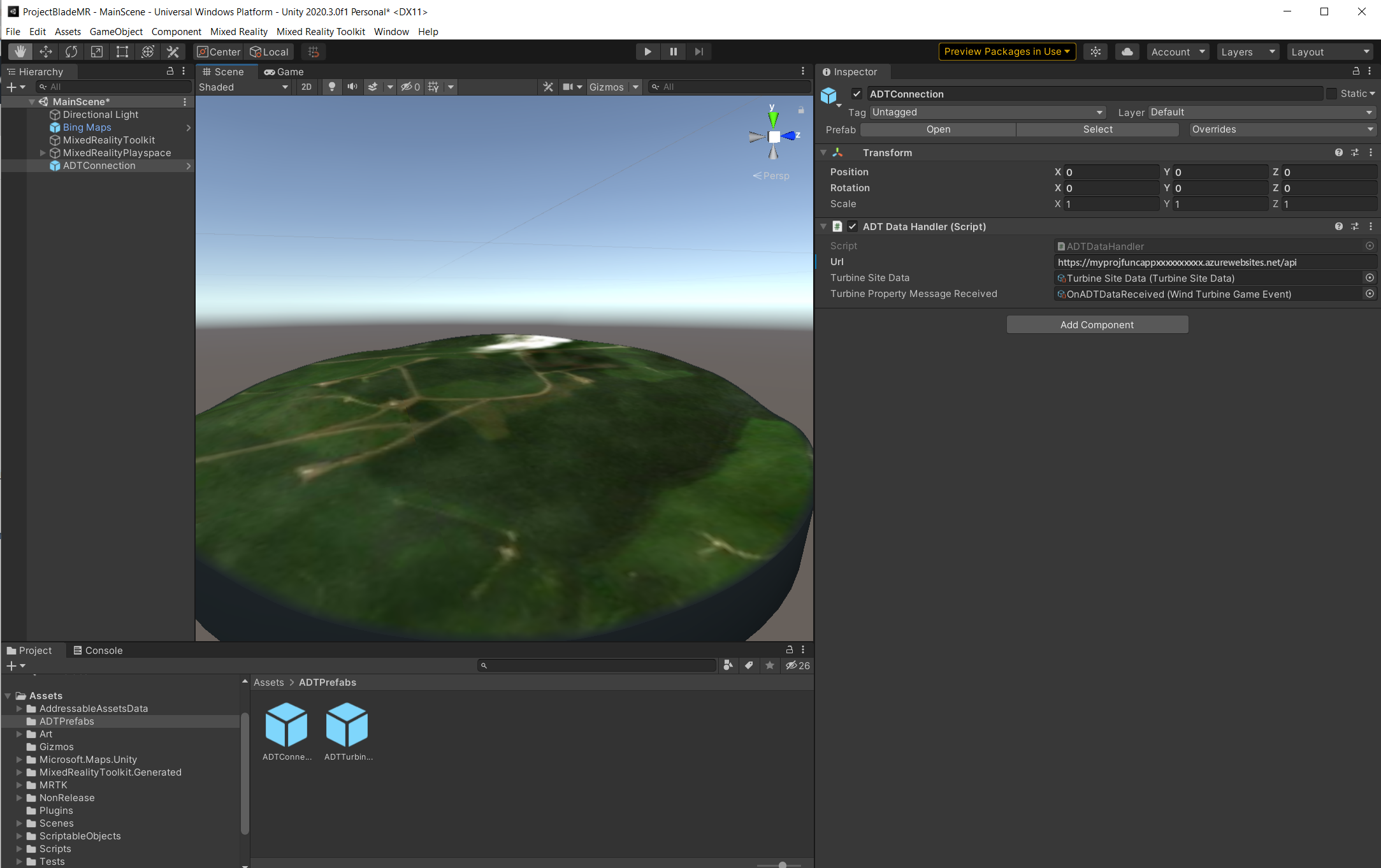Image resolution: width=1381 pixels, height=868 pixels.
Task: Select the Rotate tool
Action: pyautogui.click(x=71, y=52)
